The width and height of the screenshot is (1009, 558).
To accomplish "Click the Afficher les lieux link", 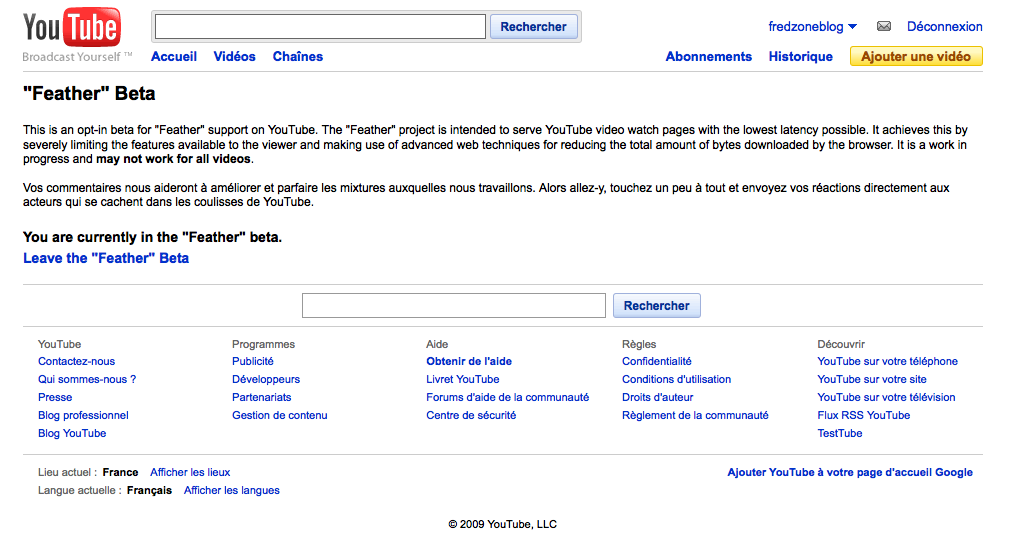I will coord(190,472).
